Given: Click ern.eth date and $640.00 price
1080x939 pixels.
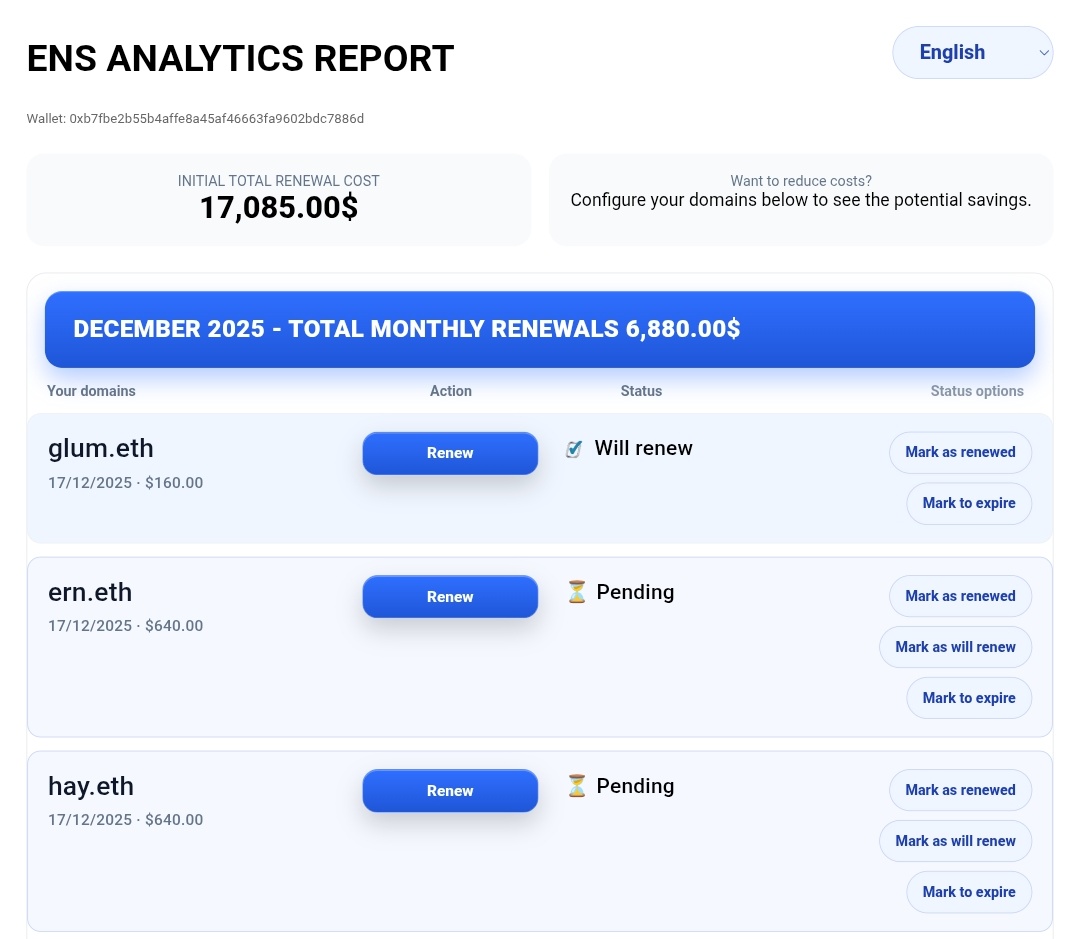Looking at the screenshot, I should click(x=125, y=626).
